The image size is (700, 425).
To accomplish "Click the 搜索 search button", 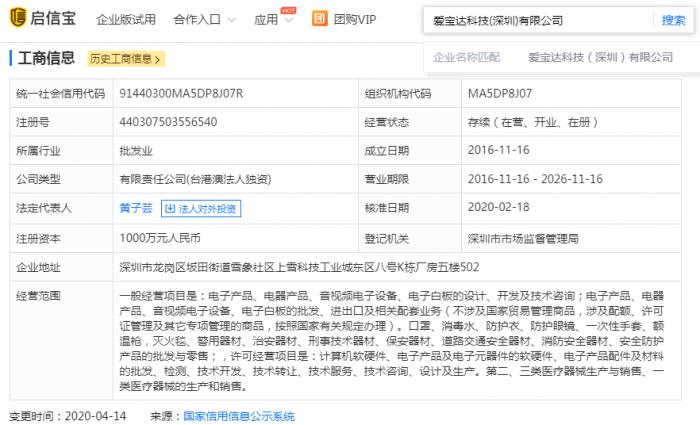I will [673, 20].
